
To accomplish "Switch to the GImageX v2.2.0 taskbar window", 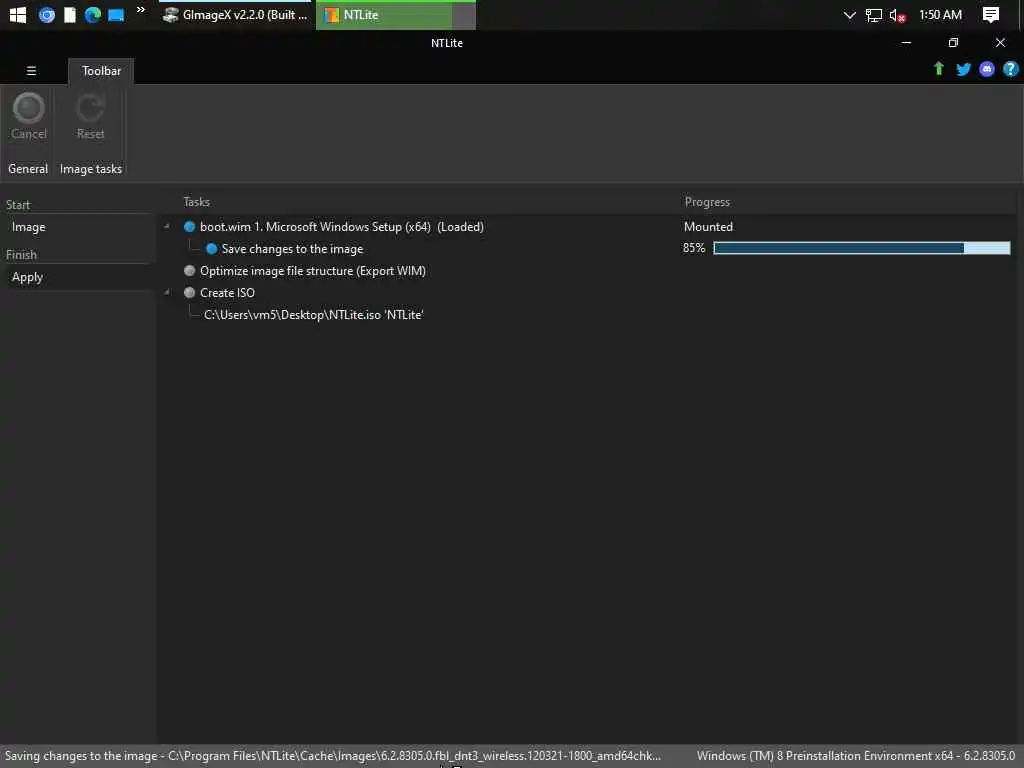I will 235,15.
